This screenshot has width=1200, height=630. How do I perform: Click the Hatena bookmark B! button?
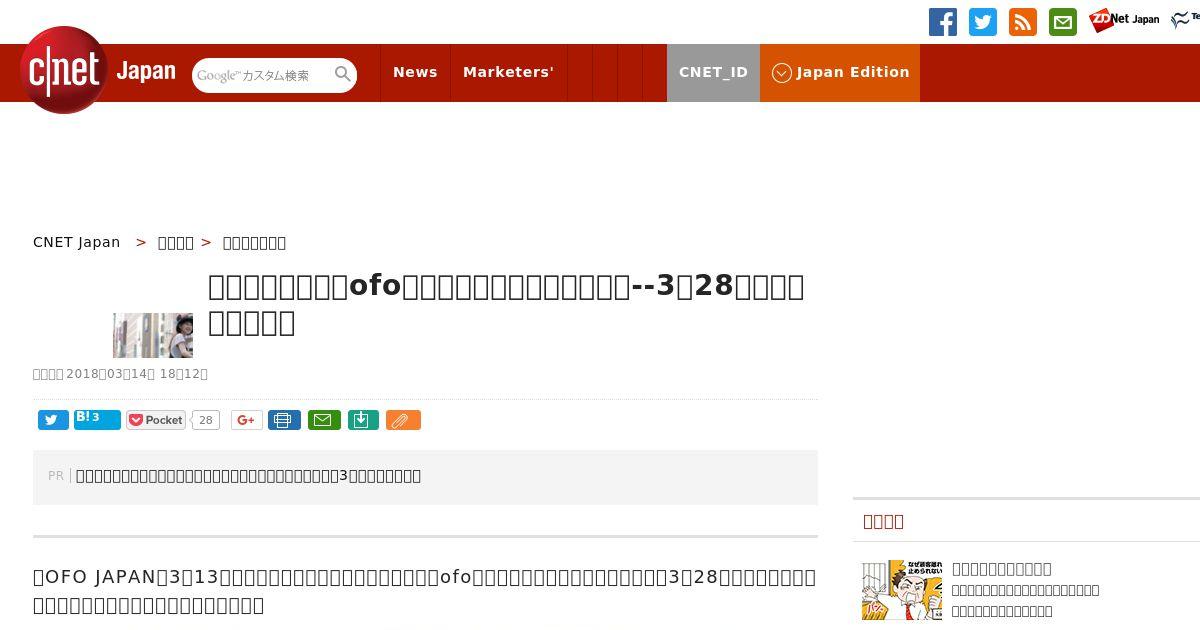pos(97,420)
